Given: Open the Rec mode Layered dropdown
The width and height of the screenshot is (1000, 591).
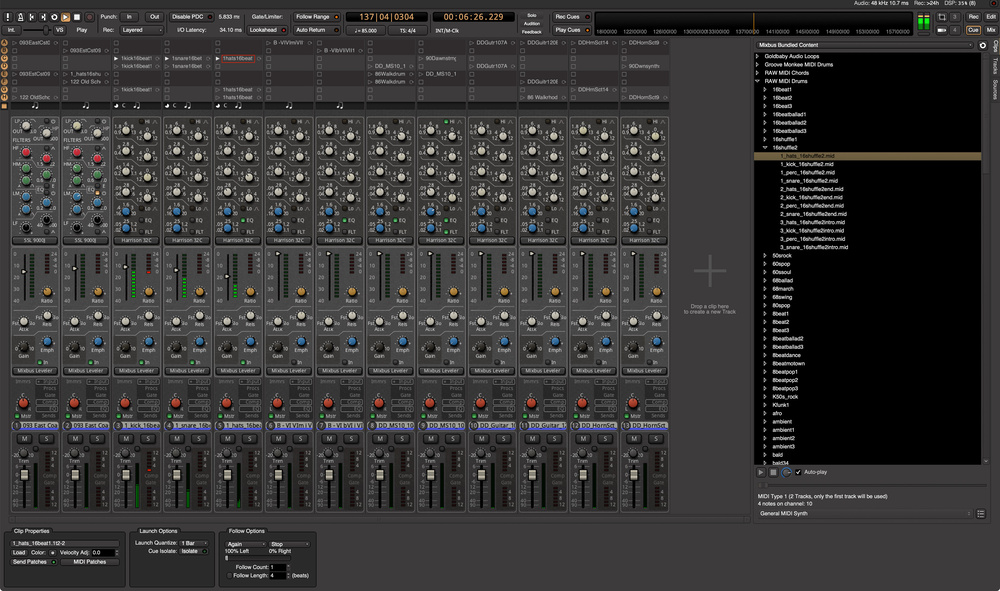Looking at the screenshot, I should pyautogui.click(x=140, y=30).
